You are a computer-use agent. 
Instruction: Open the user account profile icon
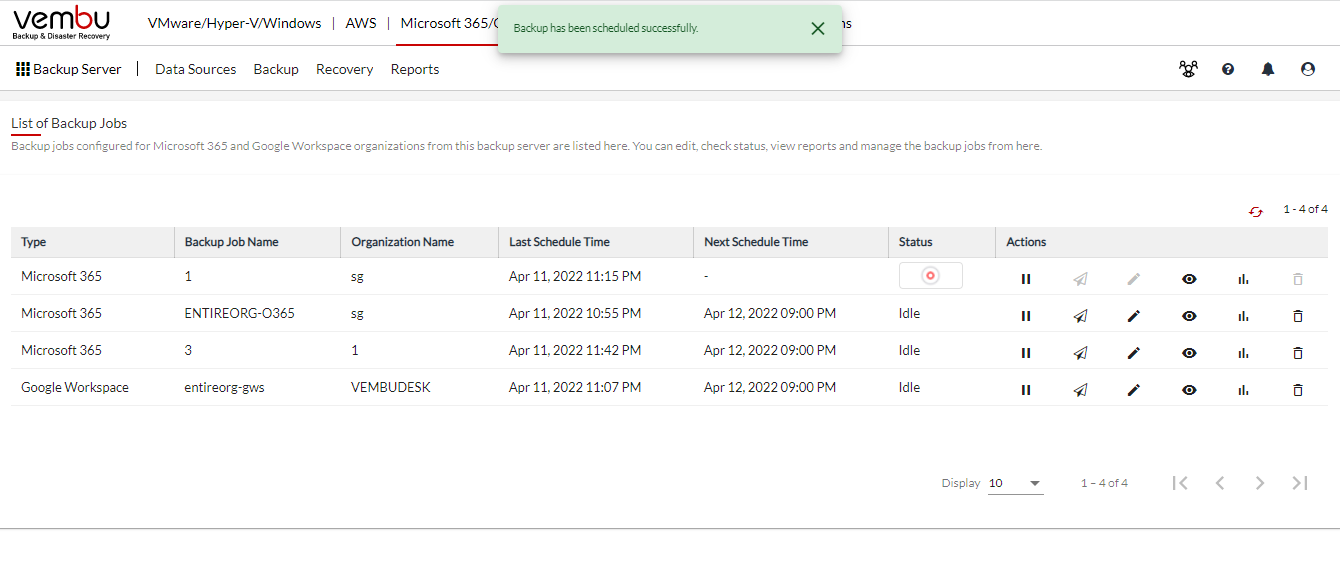tap(1308, 69)
